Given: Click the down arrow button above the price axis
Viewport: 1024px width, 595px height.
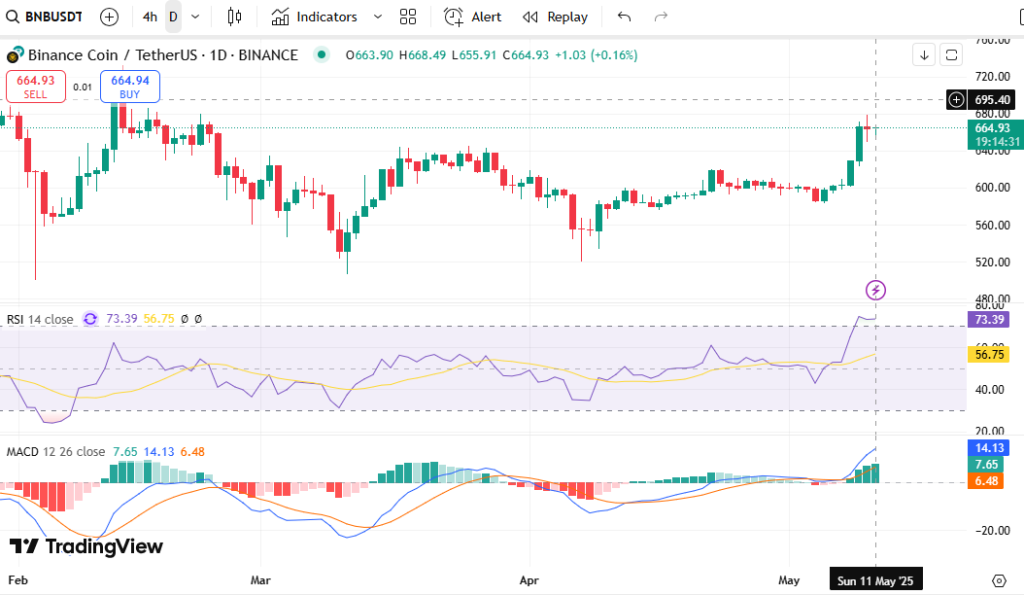Looking at the screenshot, I should [924, 55].
